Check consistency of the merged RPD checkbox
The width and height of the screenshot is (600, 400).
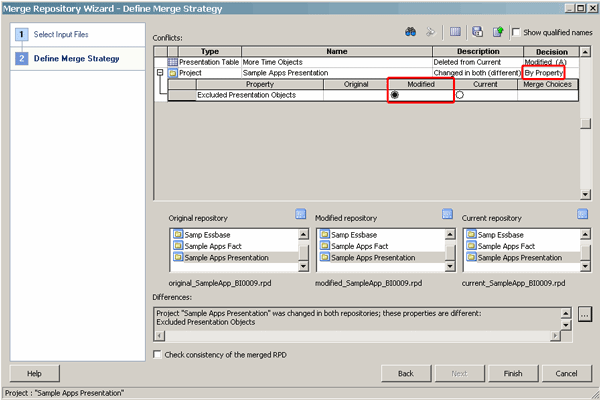[x=157, y=354]
